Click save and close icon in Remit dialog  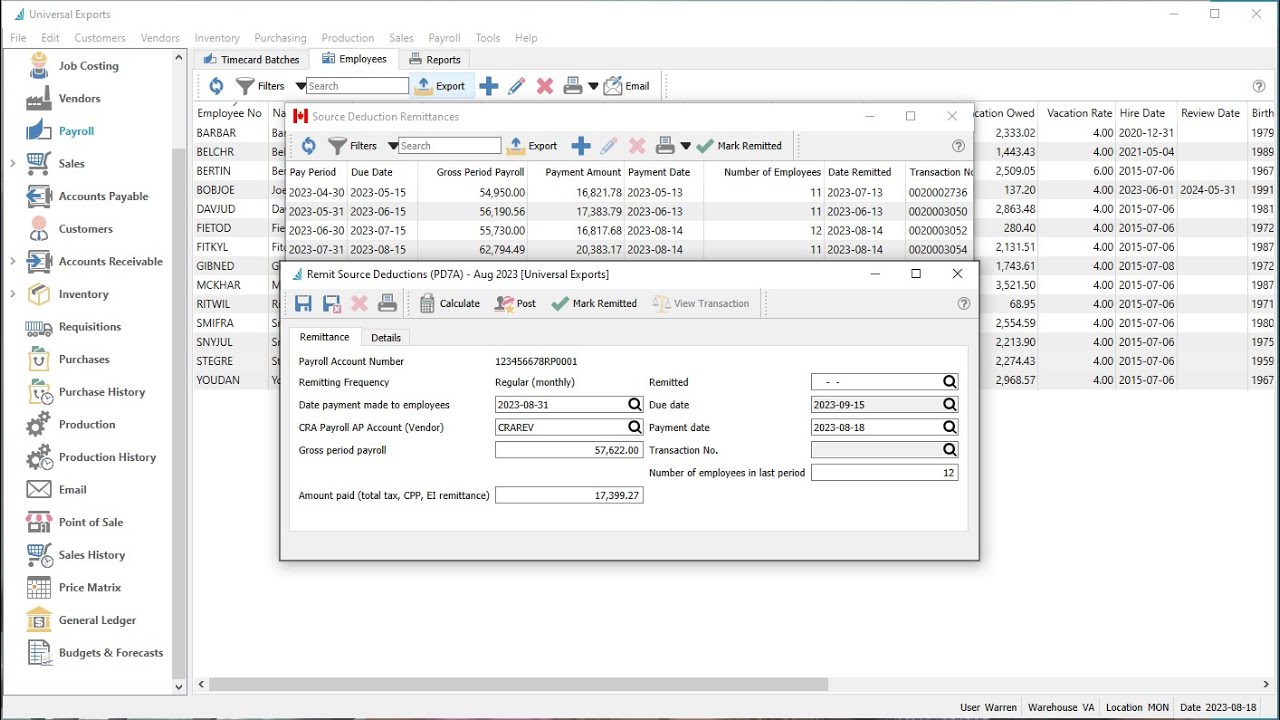[332, 303]
